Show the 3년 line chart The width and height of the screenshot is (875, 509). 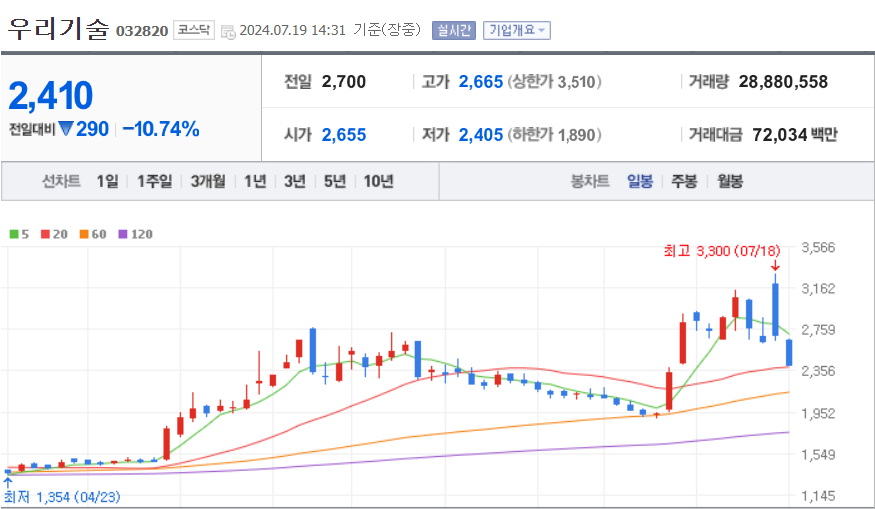point(295,181)
